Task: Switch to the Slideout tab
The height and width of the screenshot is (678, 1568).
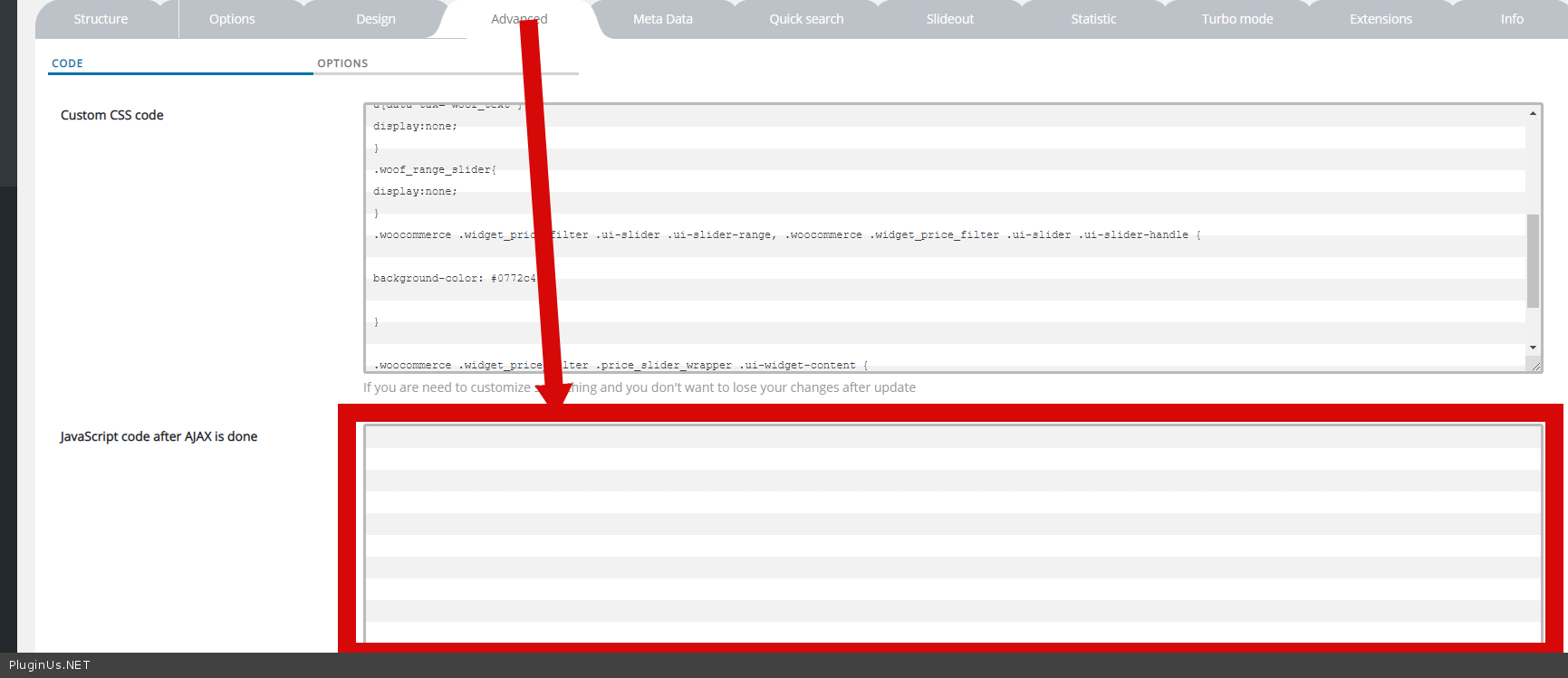Action: click(949, 19)
